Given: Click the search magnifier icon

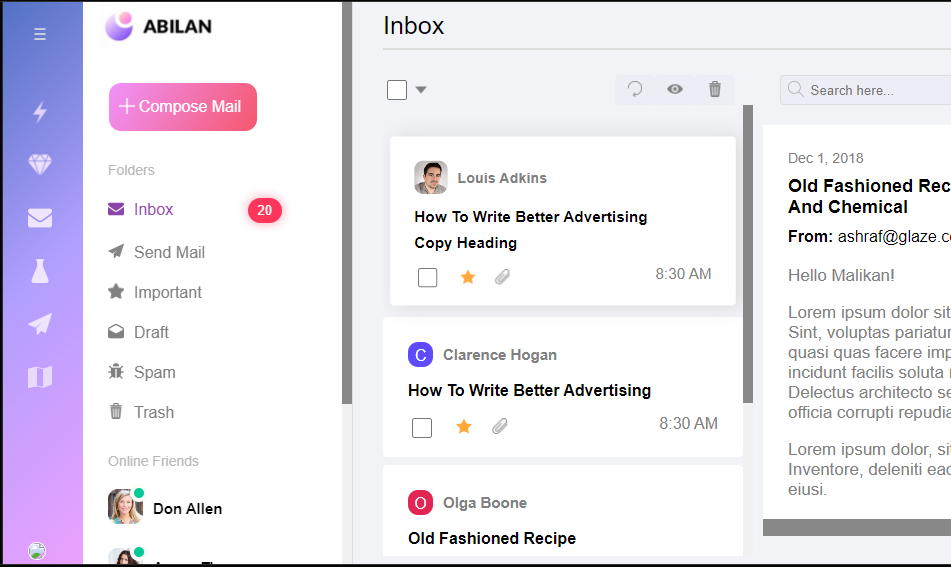Looking at the screenshot, I should (795, 89).
